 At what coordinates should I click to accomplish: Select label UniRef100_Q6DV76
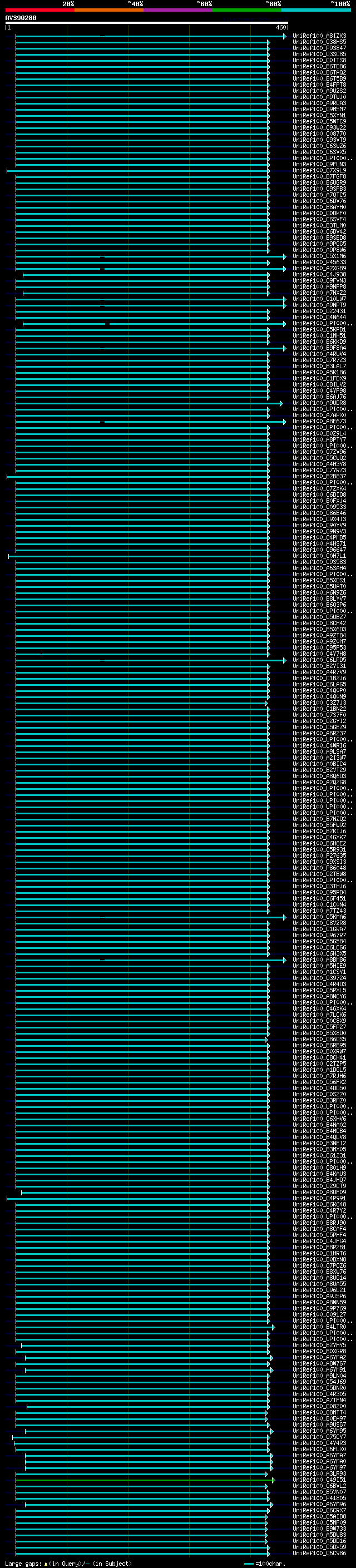[319, 201]
